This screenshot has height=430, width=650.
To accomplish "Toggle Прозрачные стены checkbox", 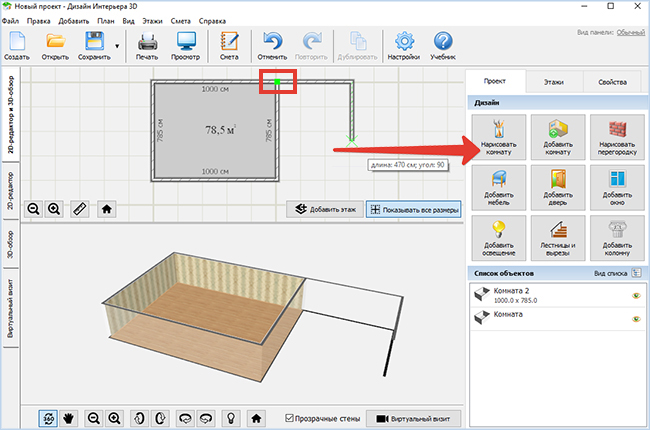I will click(289, 418).
